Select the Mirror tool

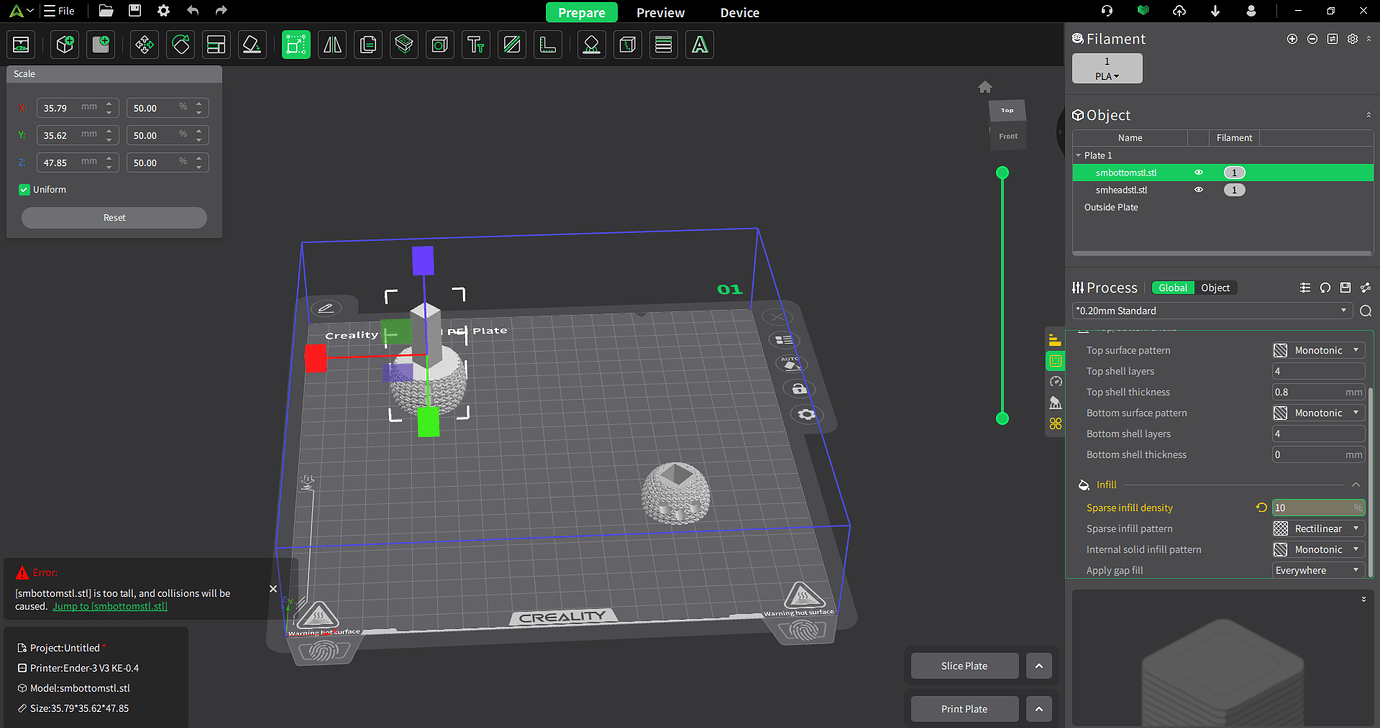pos(332,44)
